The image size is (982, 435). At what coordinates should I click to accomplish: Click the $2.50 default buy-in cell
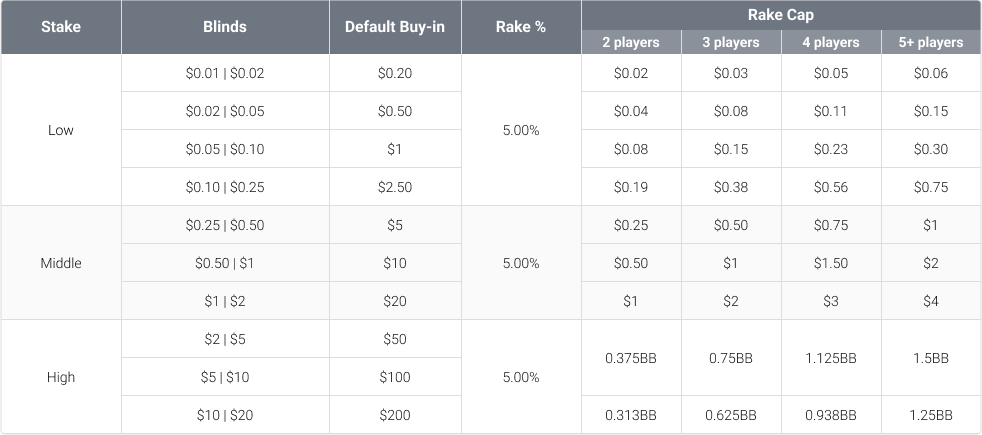click(395, 187)
